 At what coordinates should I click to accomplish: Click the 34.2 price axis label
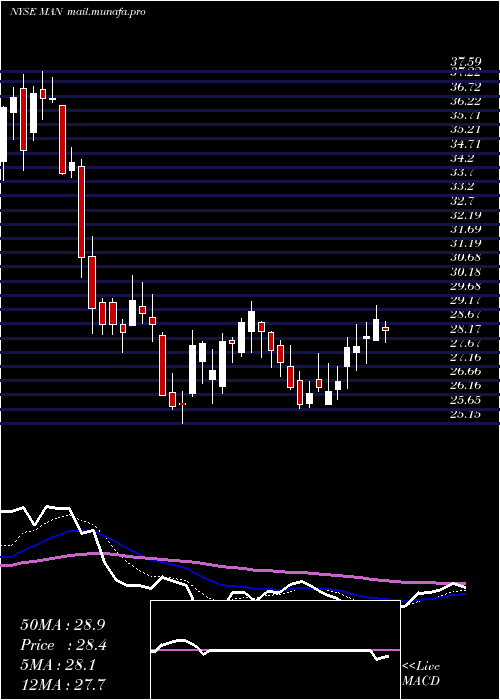pyautogui.click(x=463, y=158)
